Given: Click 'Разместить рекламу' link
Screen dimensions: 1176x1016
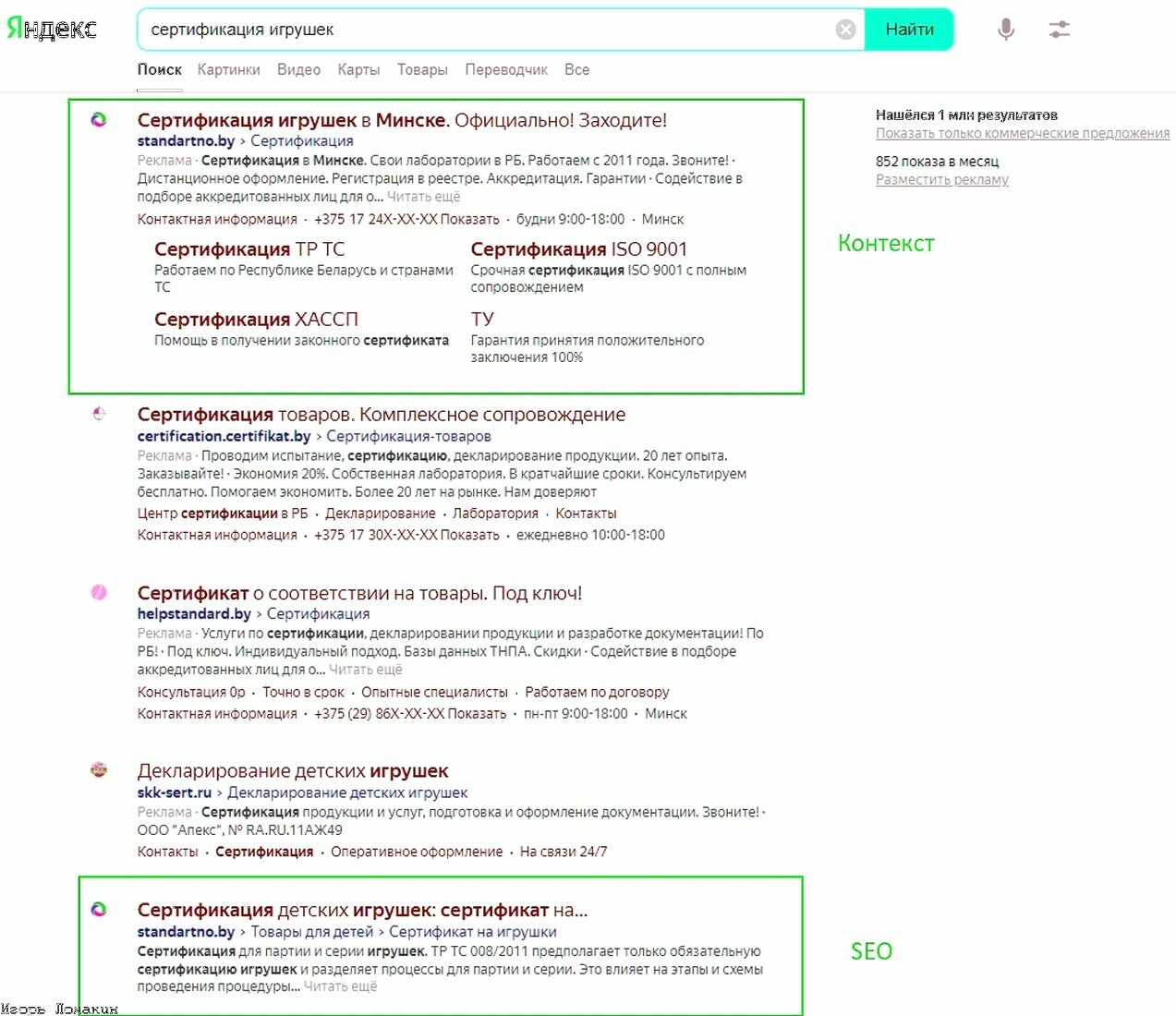Looking at the screenshot, I should point(942,180).
